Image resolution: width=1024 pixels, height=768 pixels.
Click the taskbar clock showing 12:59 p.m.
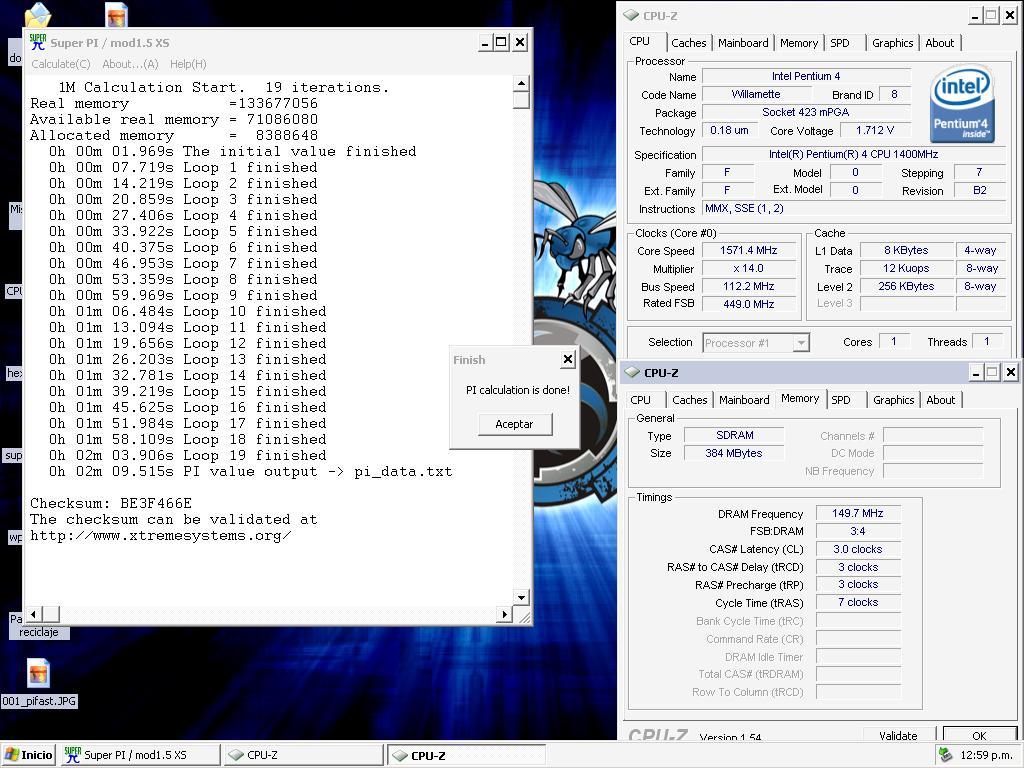coord(986,755)
